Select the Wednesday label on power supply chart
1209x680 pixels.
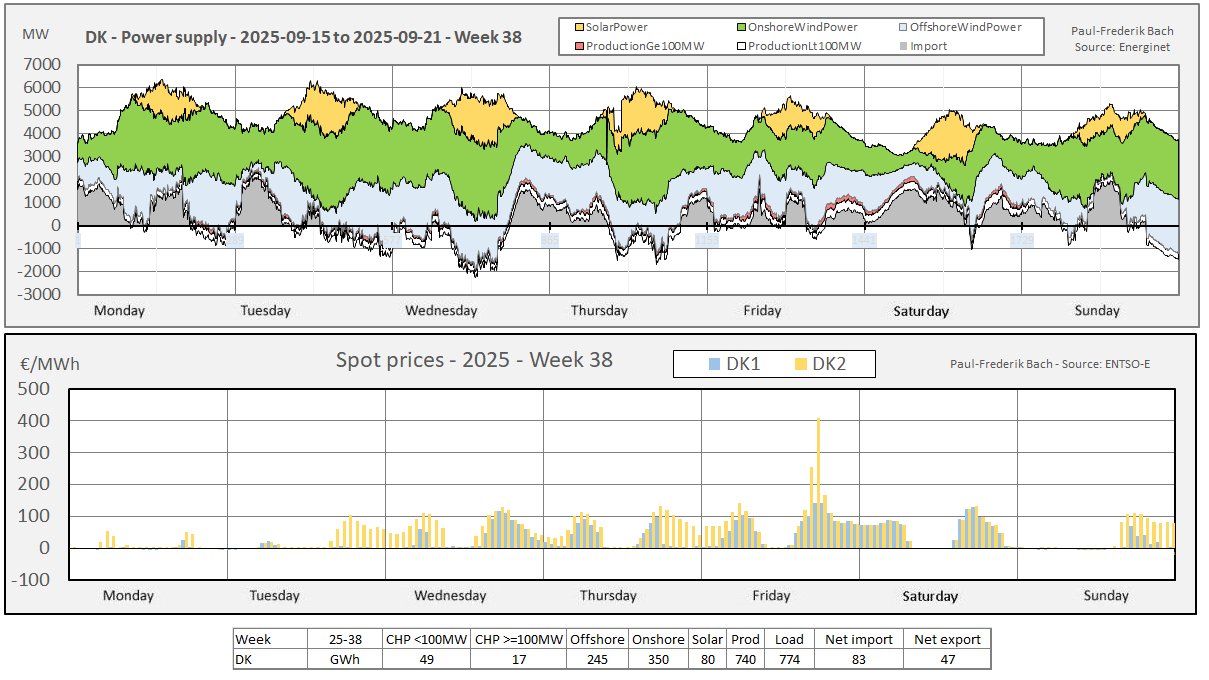tap(441, 310)
